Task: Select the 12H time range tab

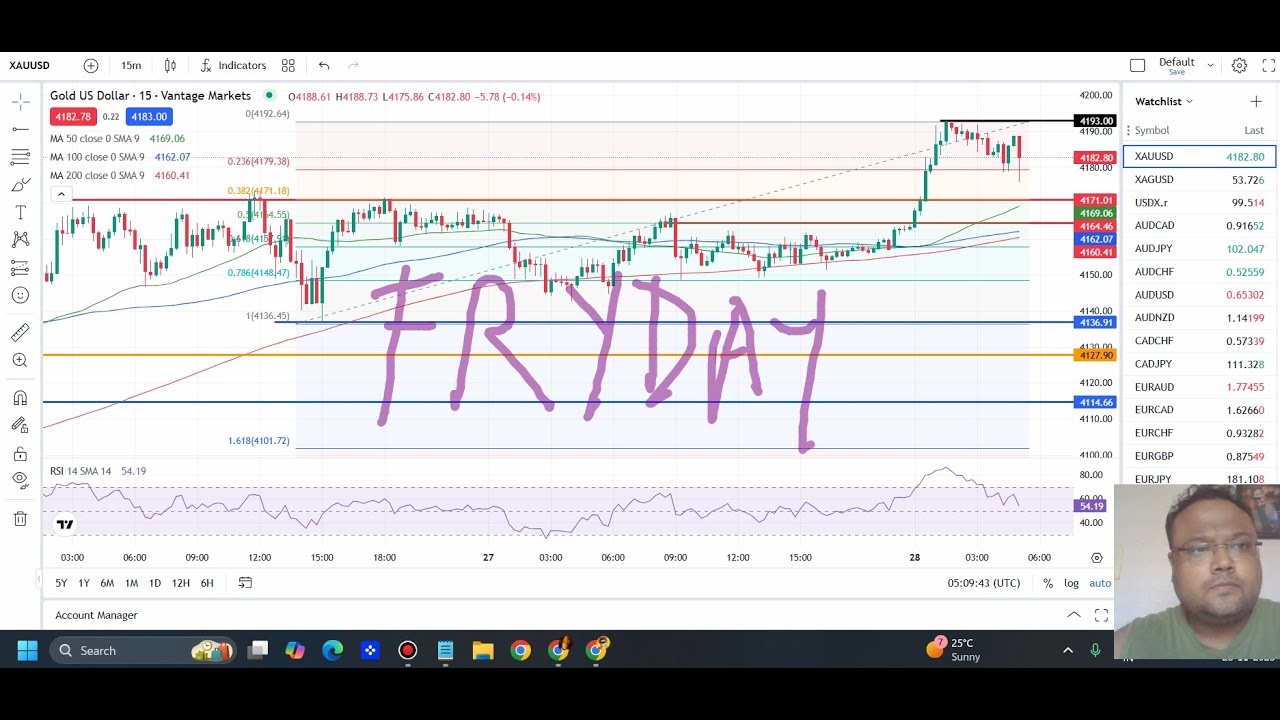Action: [181, 583]
